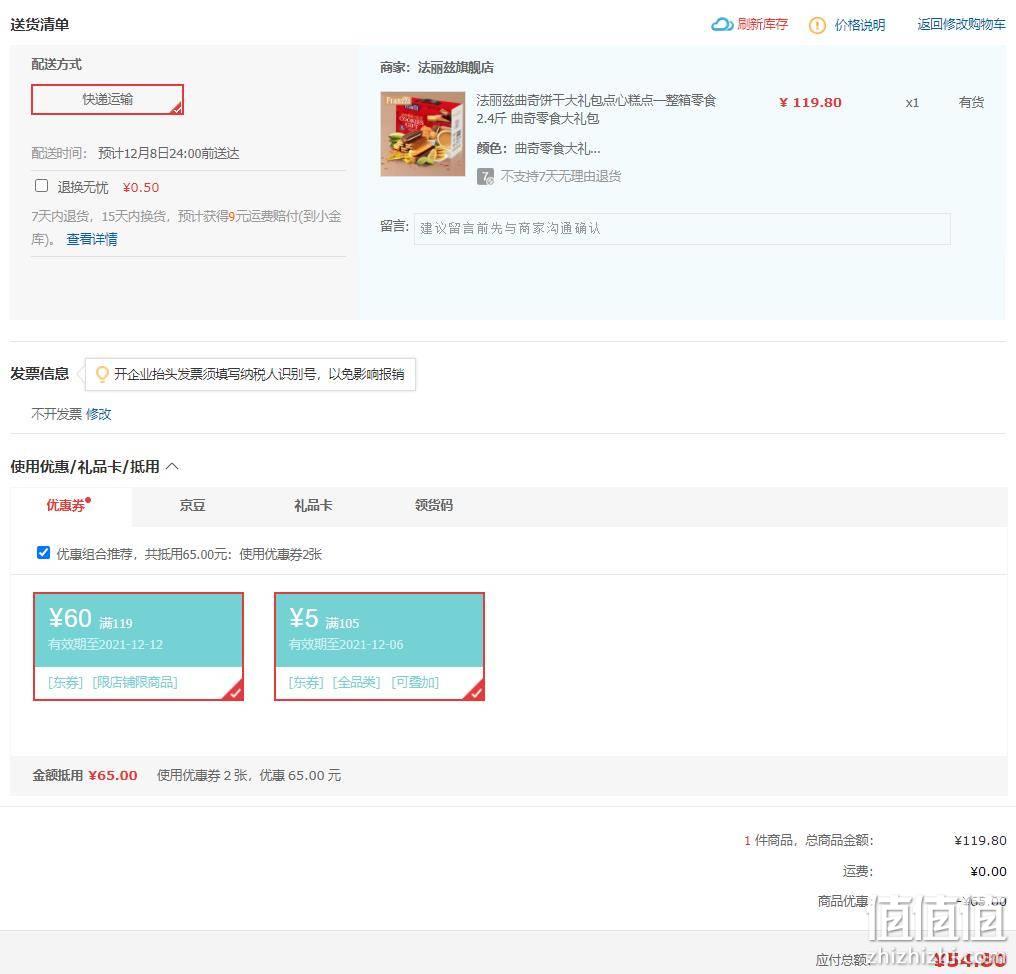Screen dimensions: 1016x974
Task: Click the price explanation exclamation icon
Action: [817, 25]
